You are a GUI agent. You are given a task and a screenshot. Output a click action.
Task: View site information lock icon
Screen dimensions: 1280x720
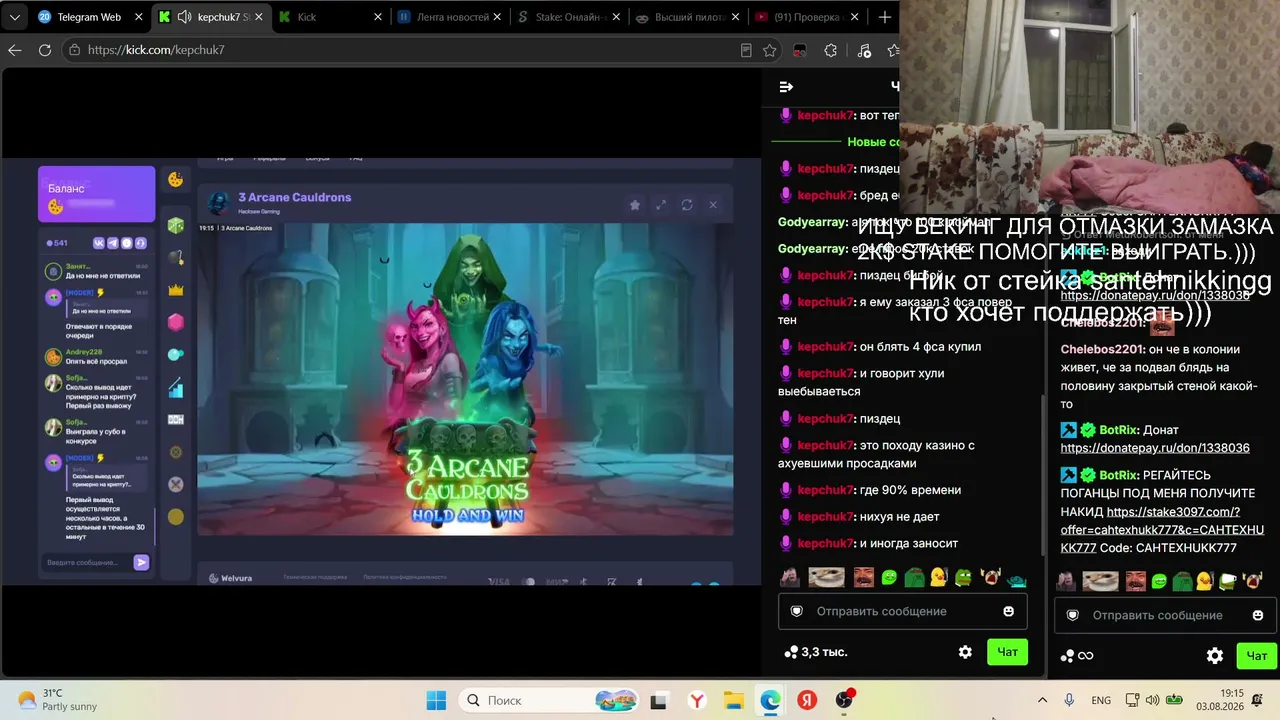pyautogui.click(x=74, y=50)
